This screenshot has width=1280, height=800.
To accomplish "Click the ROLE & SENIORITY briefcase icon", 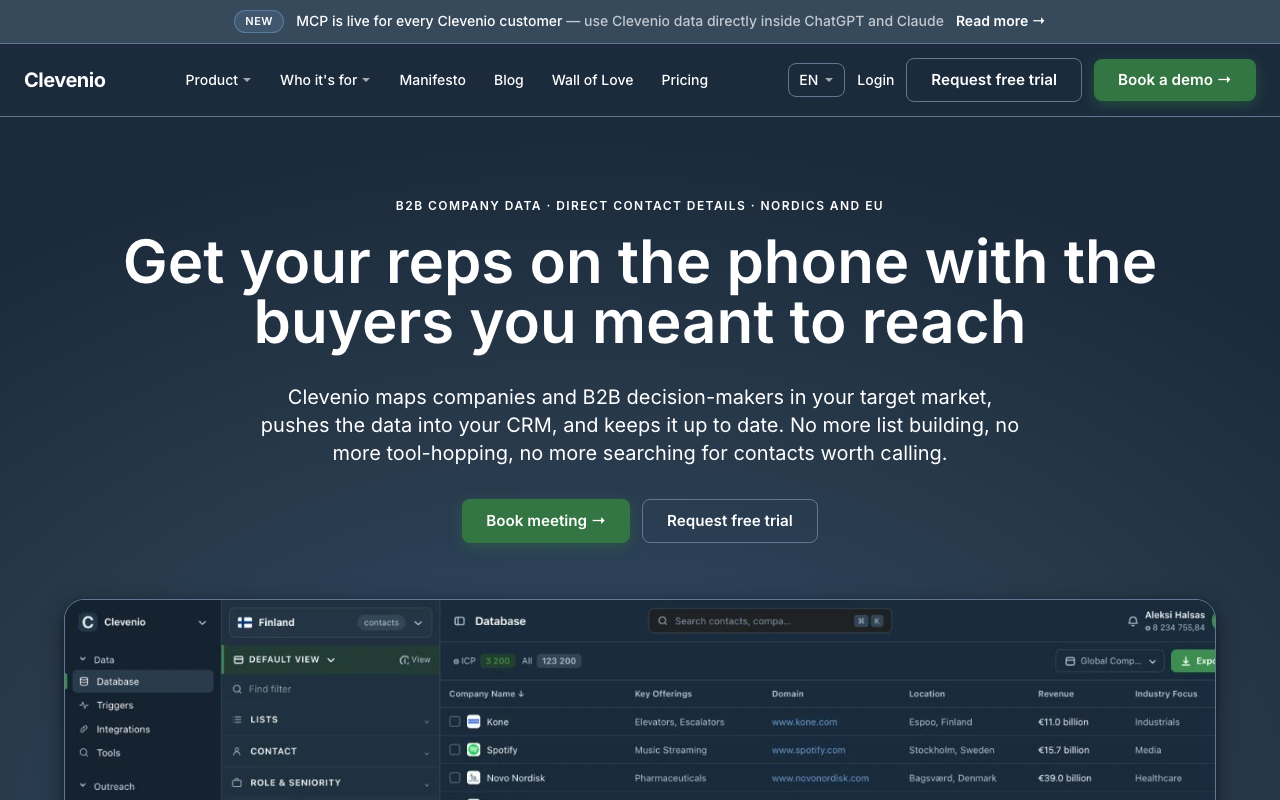I will (237, 783).
